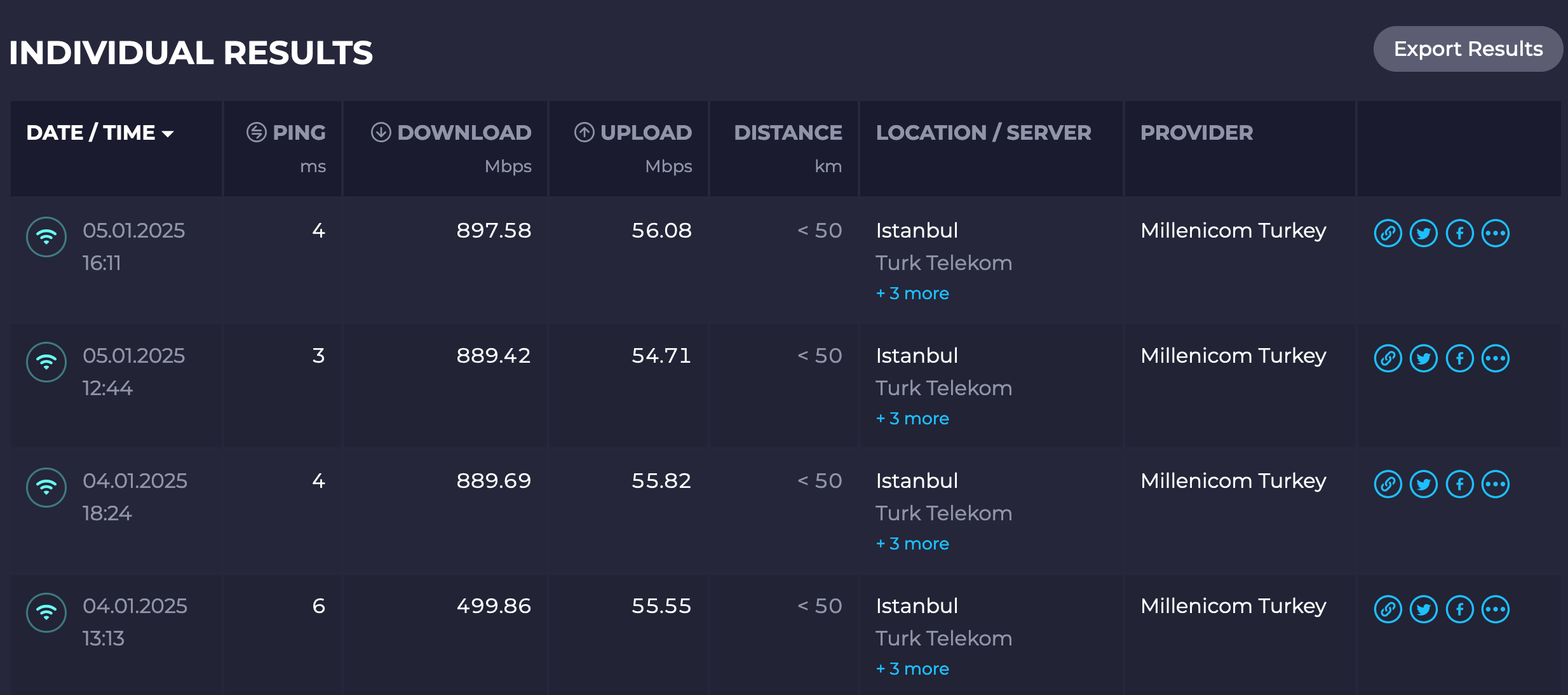Click the Export Results button
This screenshot has width=1568, height=695.
point(1468,49)
